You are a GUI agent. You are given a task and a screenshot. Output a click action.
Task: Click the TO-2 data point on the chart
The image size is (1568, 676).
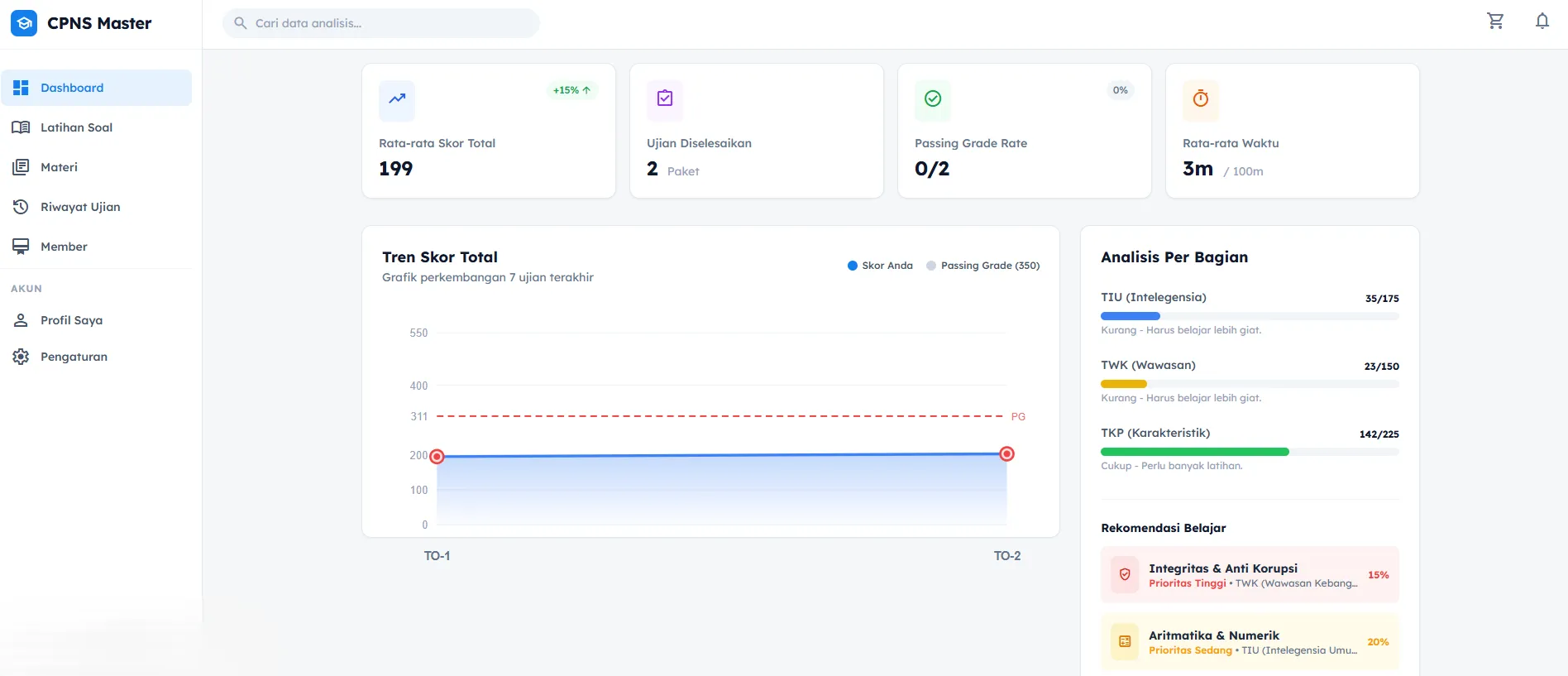(x=1006, y=453)
